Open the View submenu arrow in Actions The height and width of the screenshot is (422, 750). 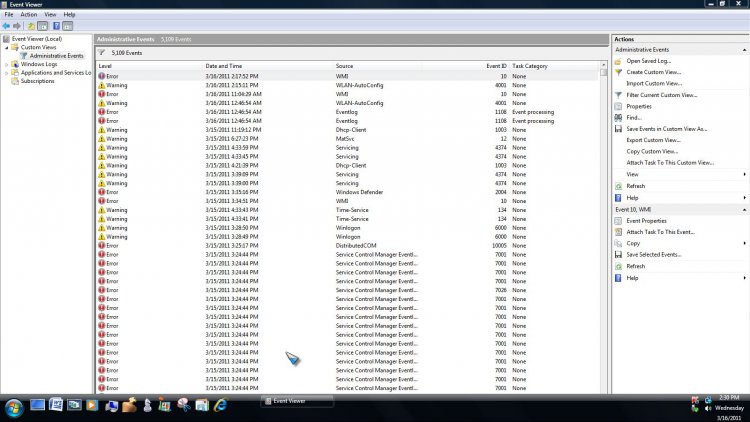pos(745,175)
